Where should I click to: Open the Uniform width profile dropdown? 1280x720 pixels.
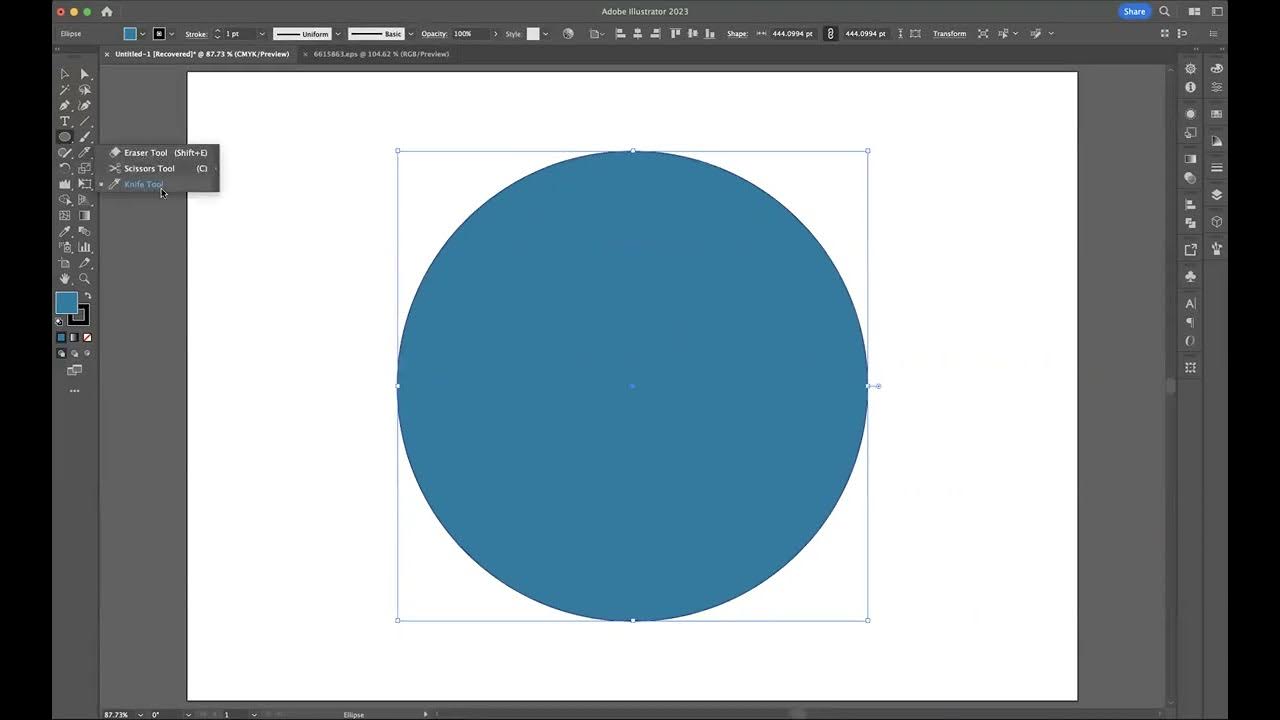(338, 34)
